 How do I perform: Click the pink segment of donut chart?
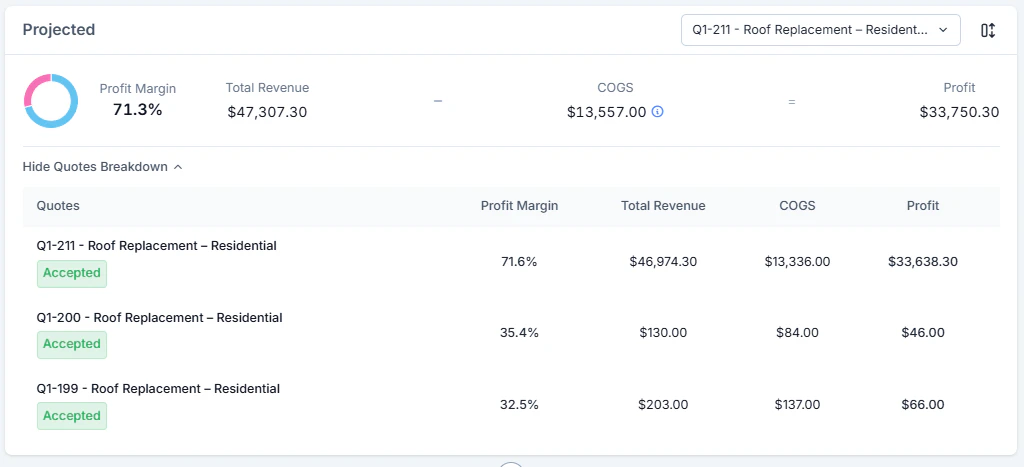coord(33,88)
